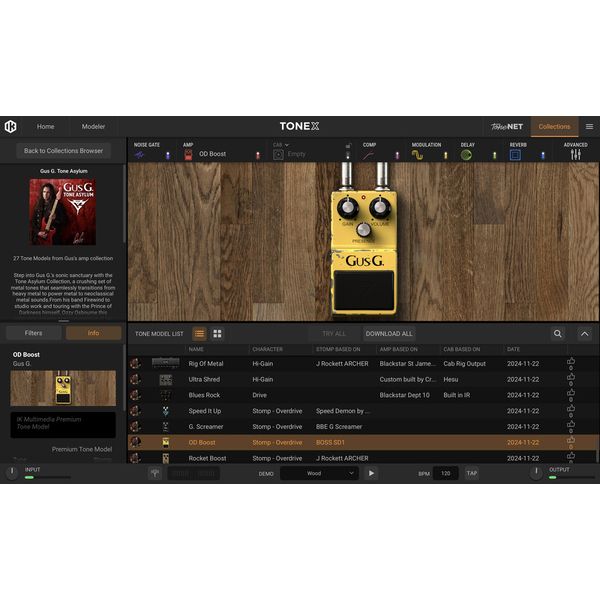Open the Delay effect icon
Viewport: 600px width, 600px height.
(466, 155)
